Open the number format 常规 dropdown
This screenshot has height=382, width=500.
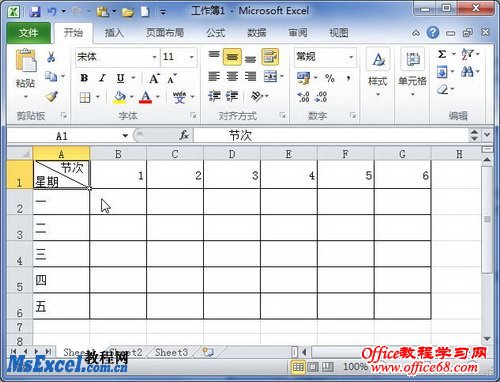pyautogui.click(x=351, y=57)
